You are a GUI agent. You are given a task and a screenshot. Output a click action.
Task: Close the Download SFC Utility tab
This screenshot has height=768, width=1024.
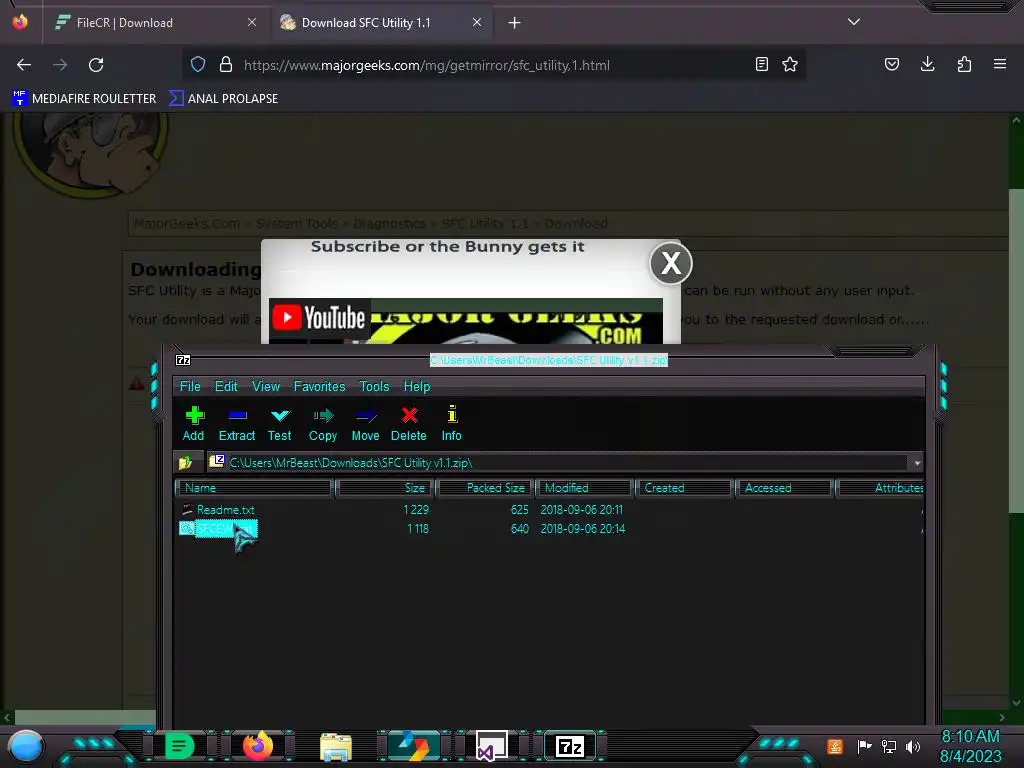point(477,22)
